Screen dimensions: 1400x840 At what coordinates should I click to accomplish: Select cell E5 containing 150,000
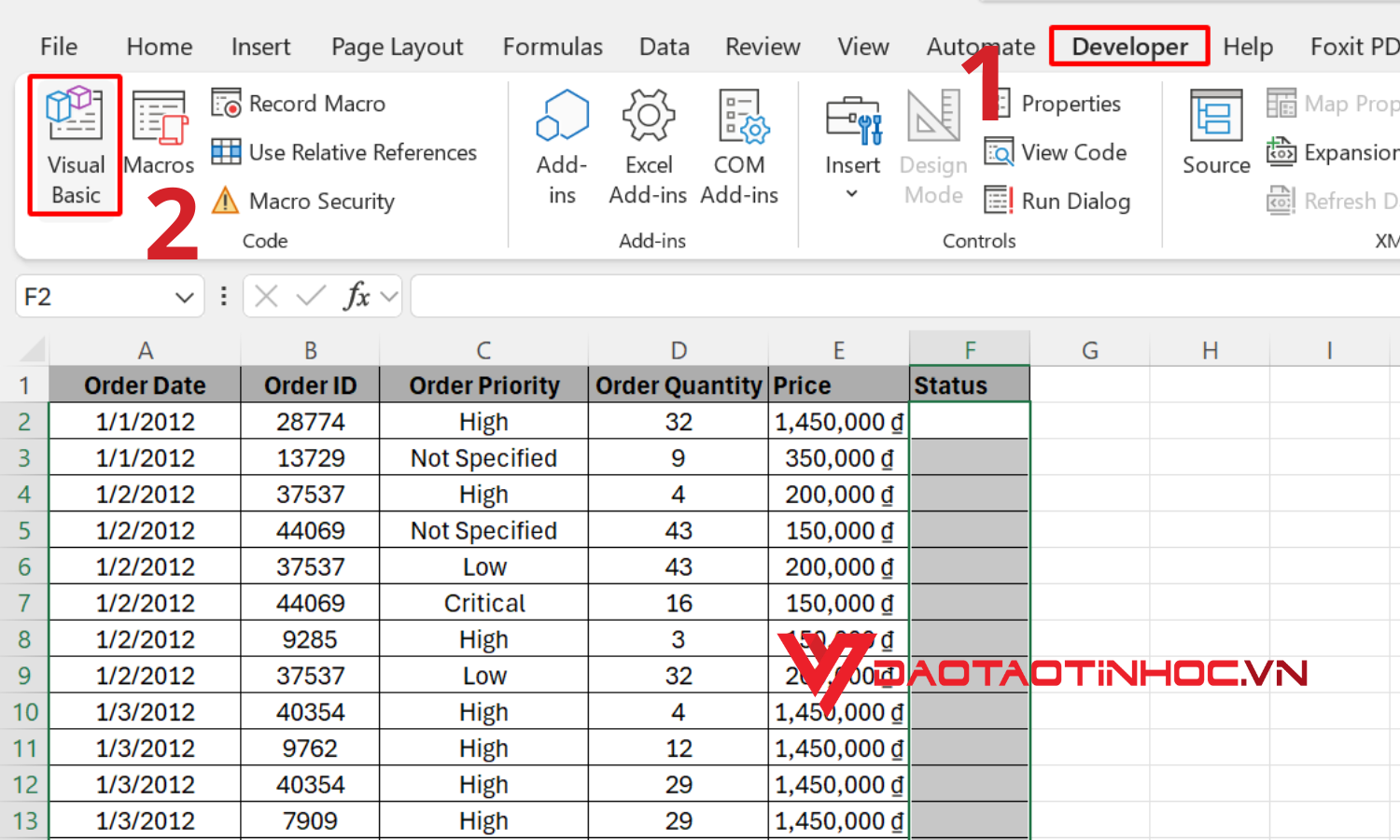click(x=837, y=530)
